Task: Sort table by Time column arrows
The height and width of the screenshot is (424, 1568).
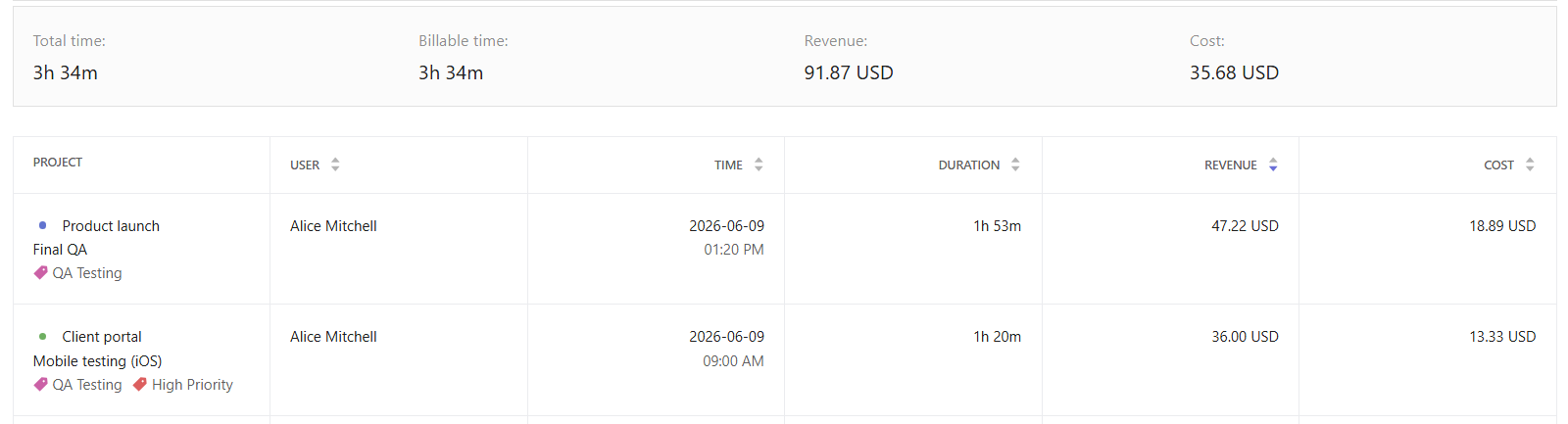Action: (x=759, y=165)
